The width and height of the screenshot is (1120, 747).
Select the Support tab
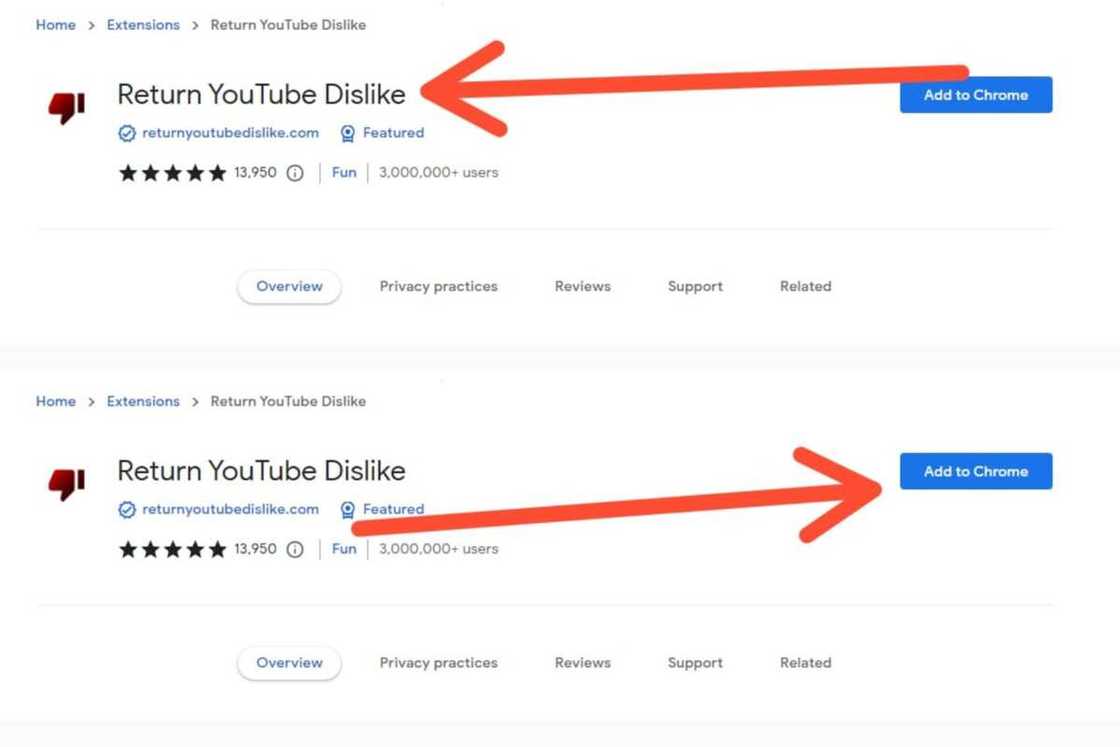[694, 286]
